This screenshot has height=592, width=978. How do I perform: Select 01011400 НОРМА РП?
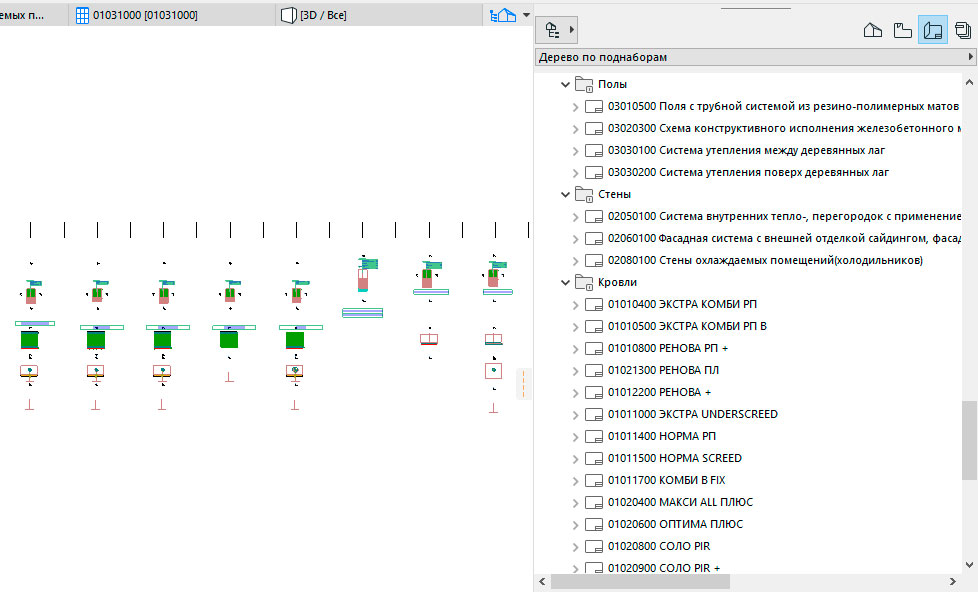click(x=662, y=436)
